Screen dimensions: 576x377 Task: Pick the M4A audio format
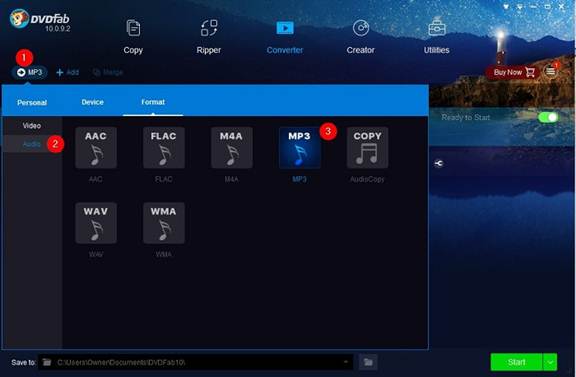(231, 148)
